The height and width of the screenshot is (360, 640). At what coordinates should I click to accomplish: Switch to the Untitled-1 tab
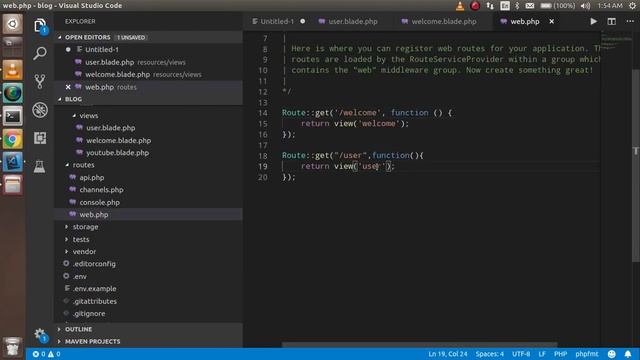[x=278, y=21]
